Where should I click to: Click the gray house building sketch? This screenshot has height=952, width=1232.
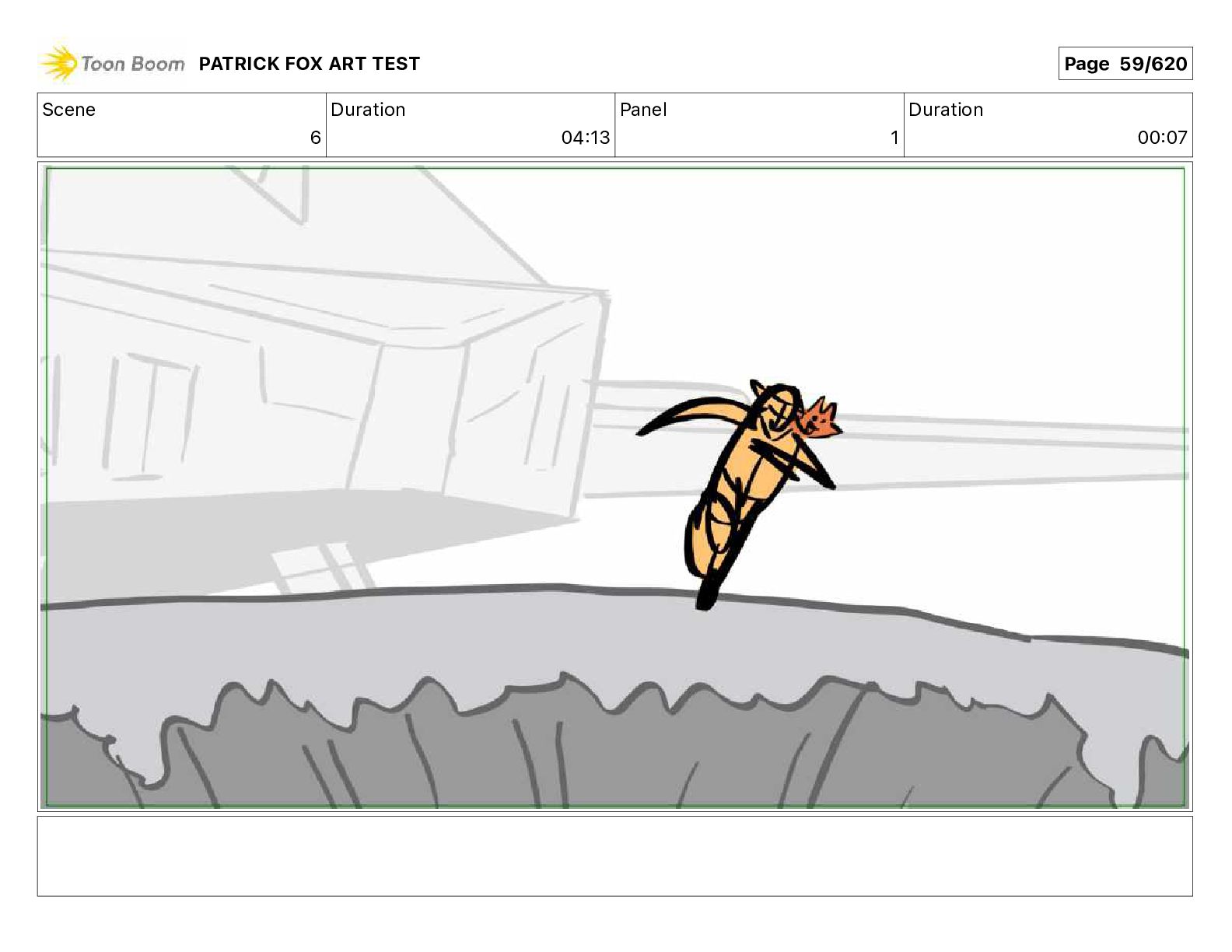tap(327, 342)
